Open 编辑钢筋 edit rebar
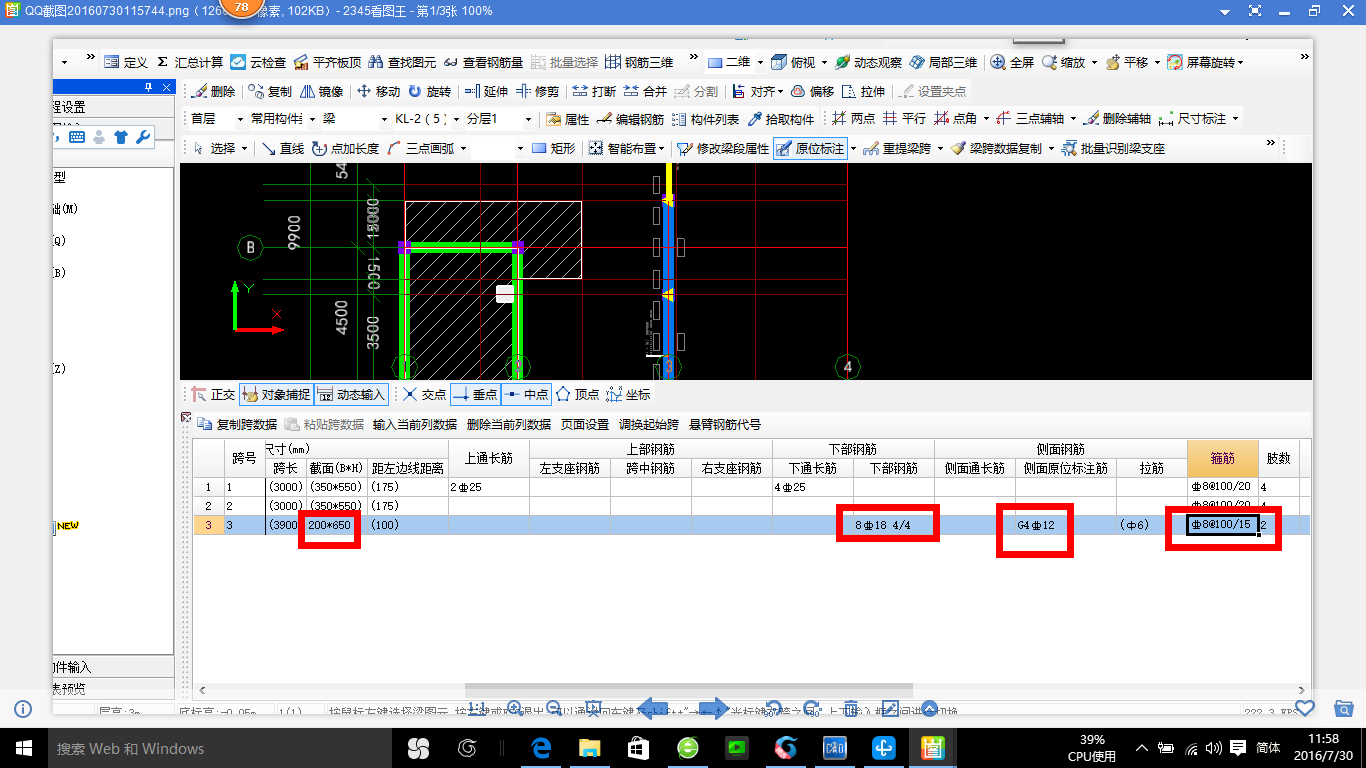Viewport: 1366px width, 768px height. click(x=631, y=119)
